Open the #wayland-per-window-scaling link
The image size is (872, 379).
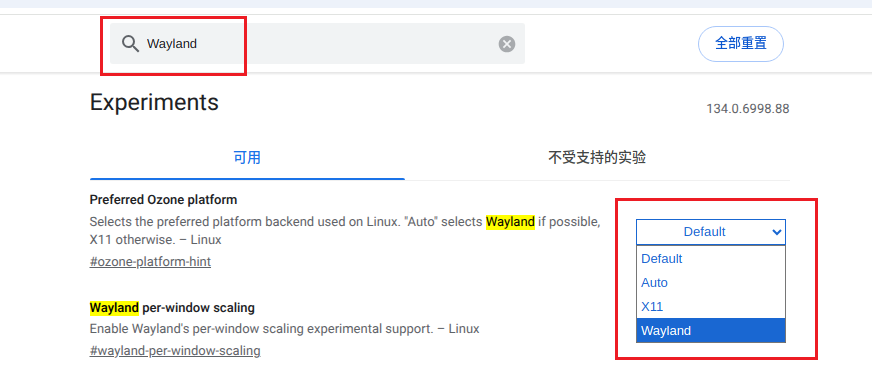click(x=175, y=351)
